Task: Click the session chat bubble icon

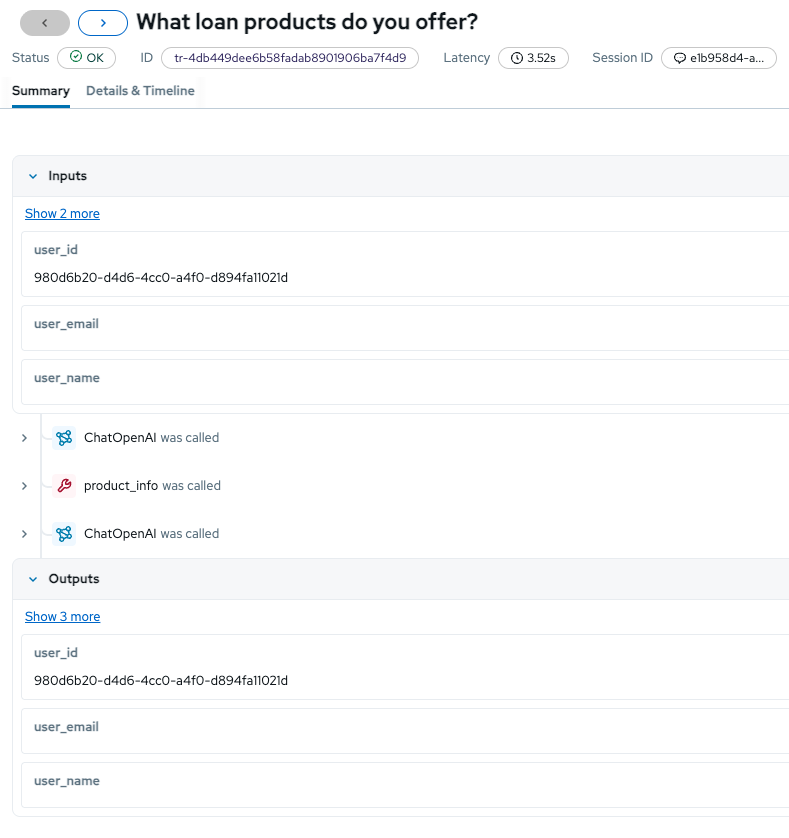Action: [679, 58]
